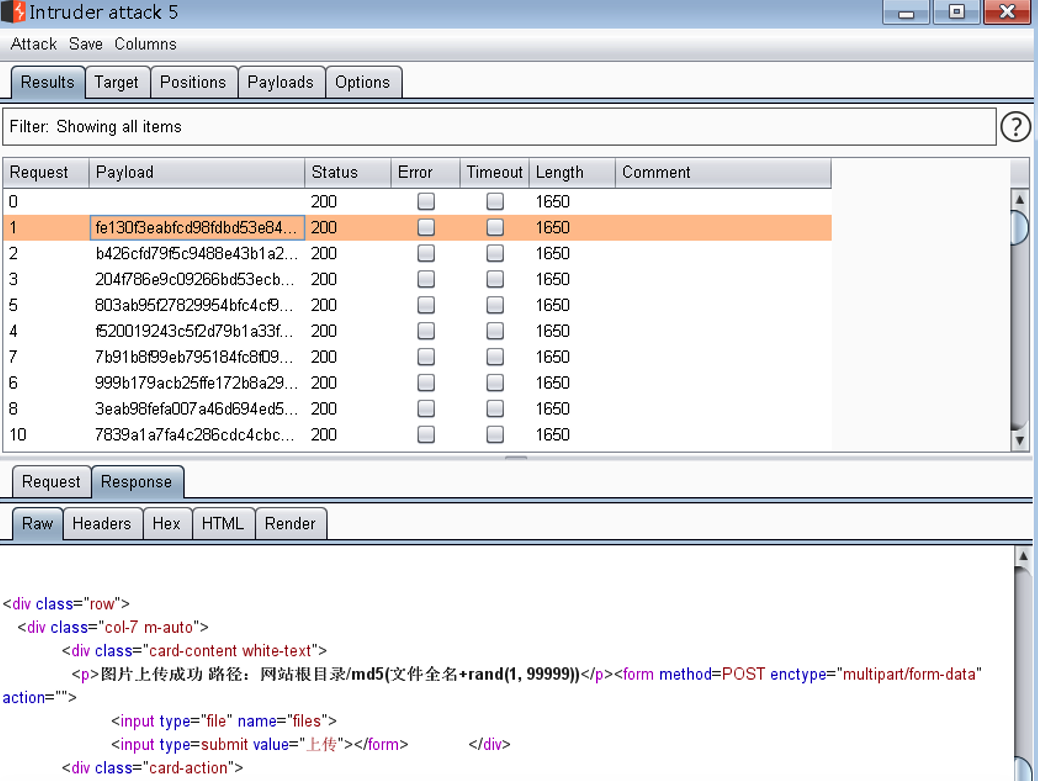Switch to the Positions tab
Image resolution: width=1038 pixels, height=781 pixels.
click(x=193, y=83)
